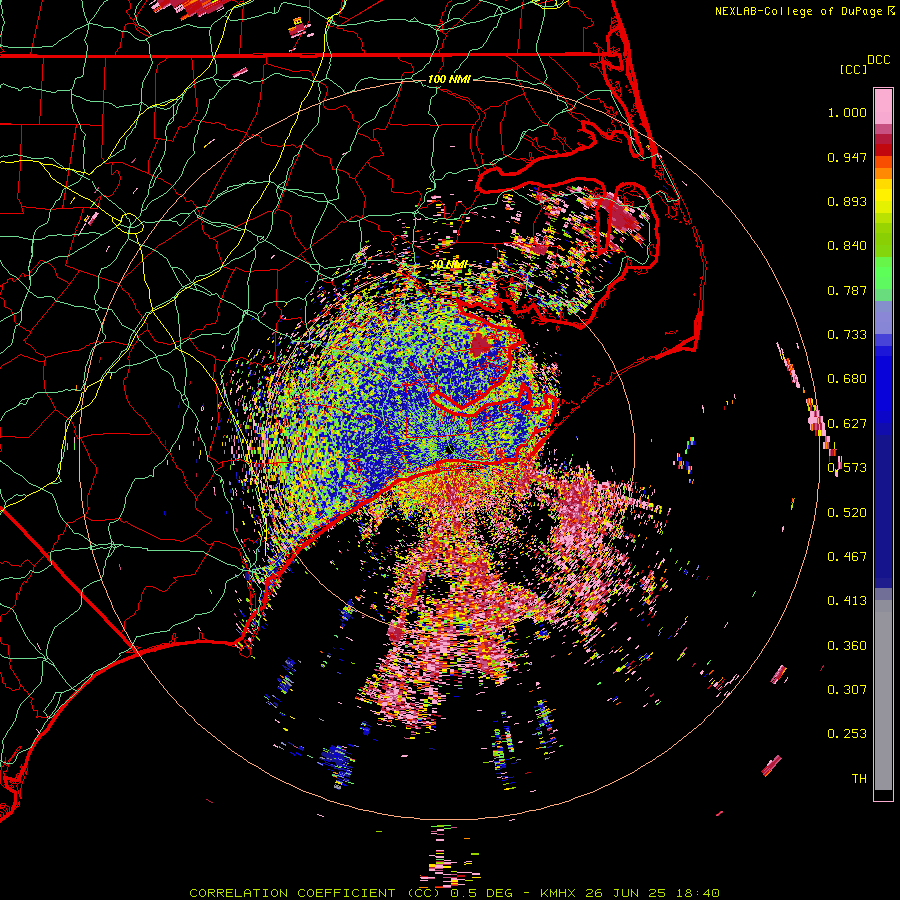Click the NEXLAB-College of DuPage credit text

(800, 11)
